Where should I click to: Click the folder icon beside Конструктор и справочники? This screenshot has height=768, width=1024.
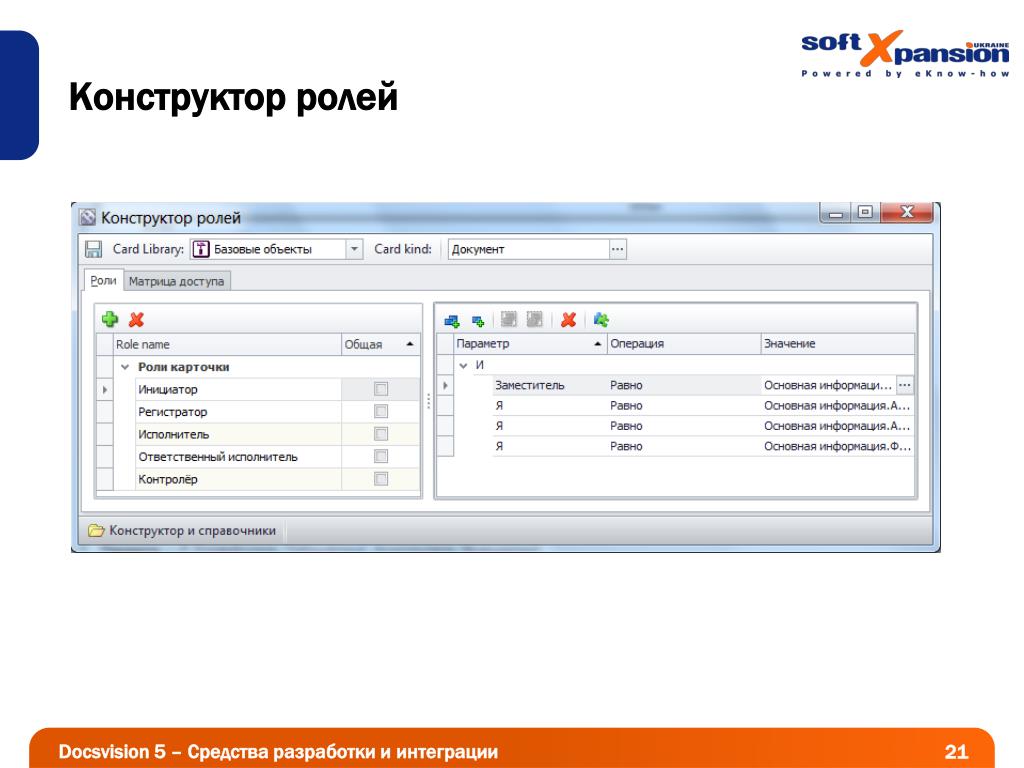click(96, 530)
